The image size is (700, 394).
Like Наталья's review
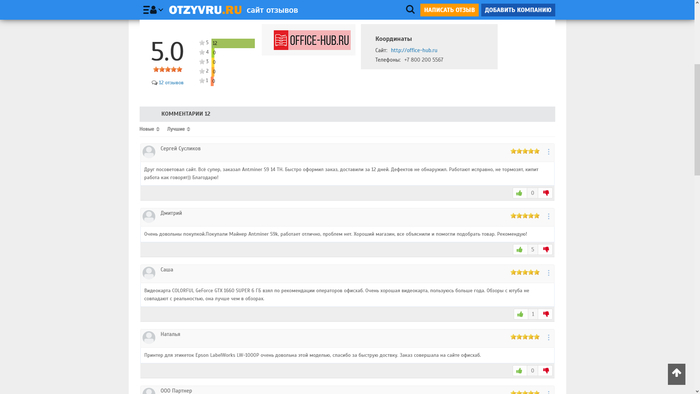point(519,371)
